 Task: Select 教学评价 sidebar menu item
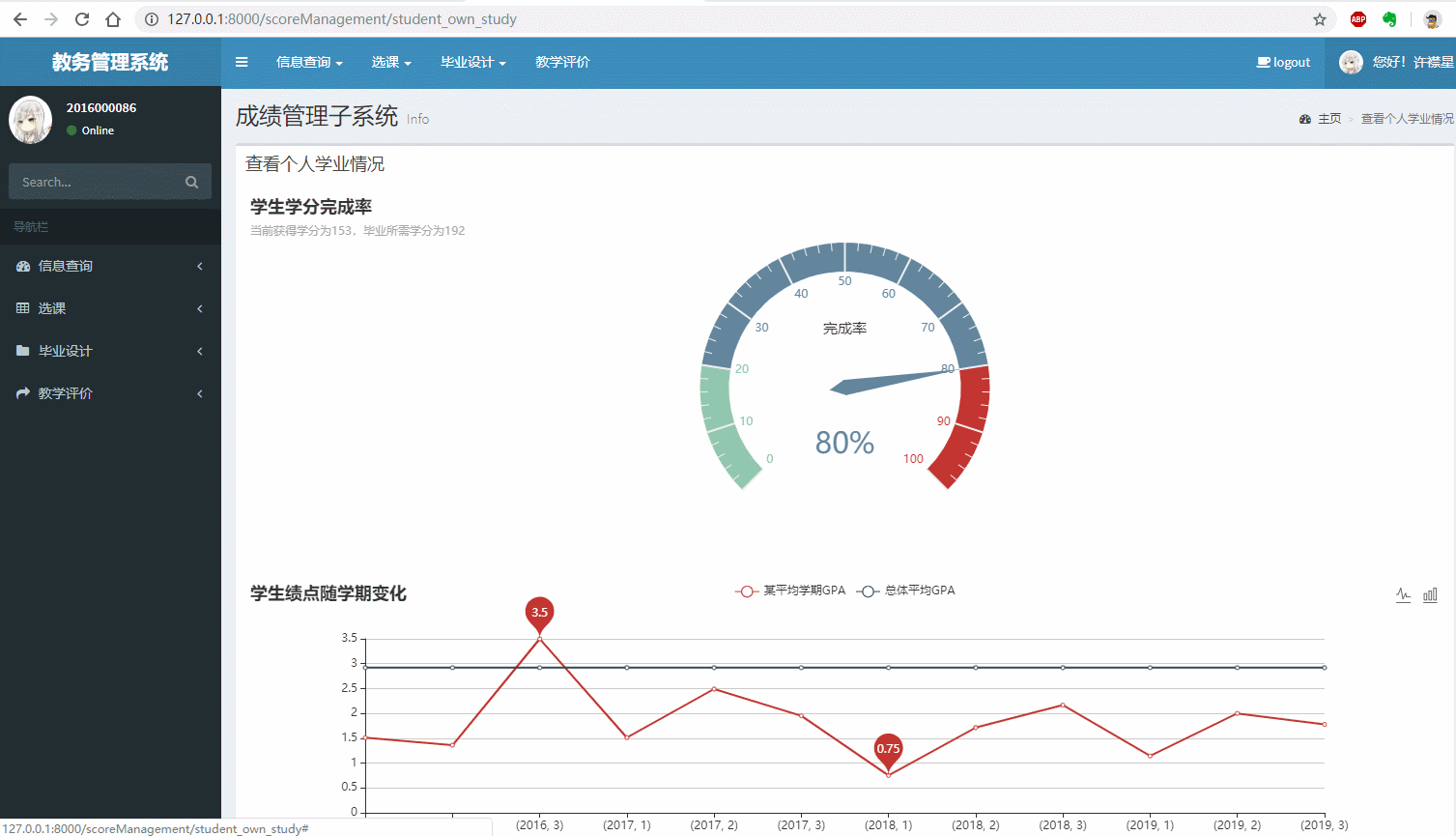[110, 393]
